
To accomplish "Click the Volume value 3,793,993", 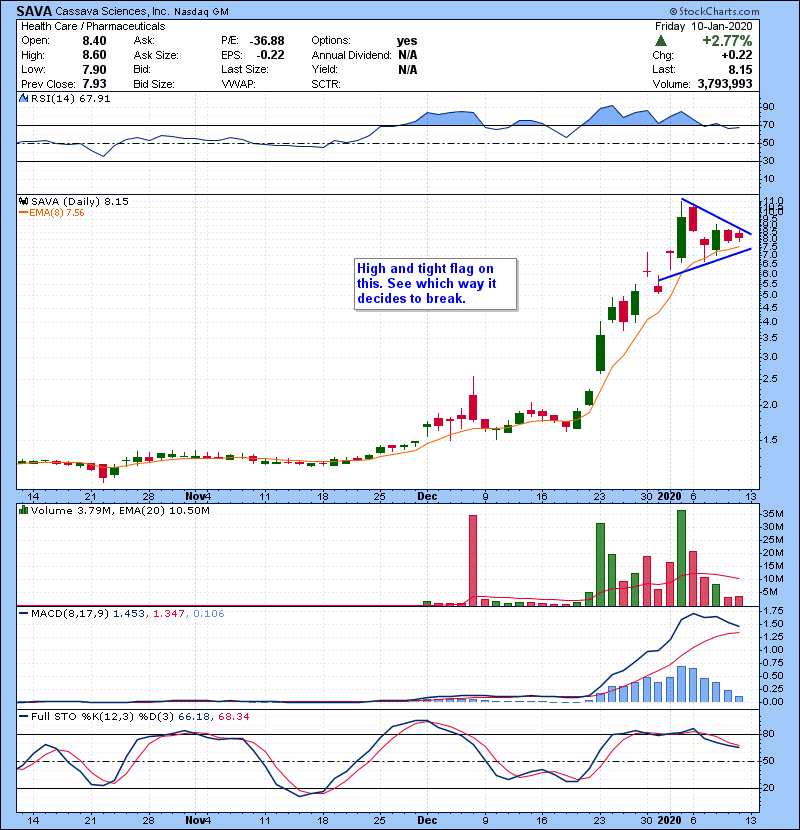I will pos(725,84).
